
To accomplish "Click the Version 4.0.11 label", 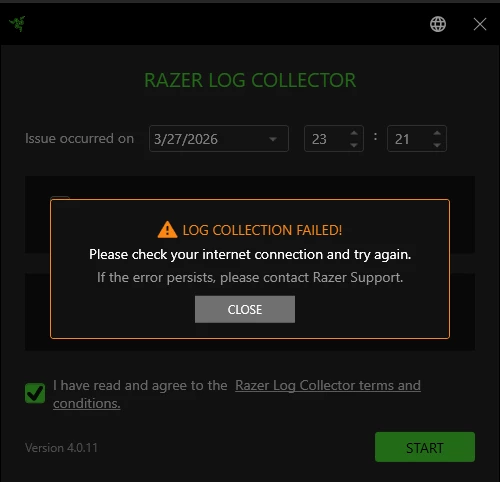I will [x=61, y=448].
